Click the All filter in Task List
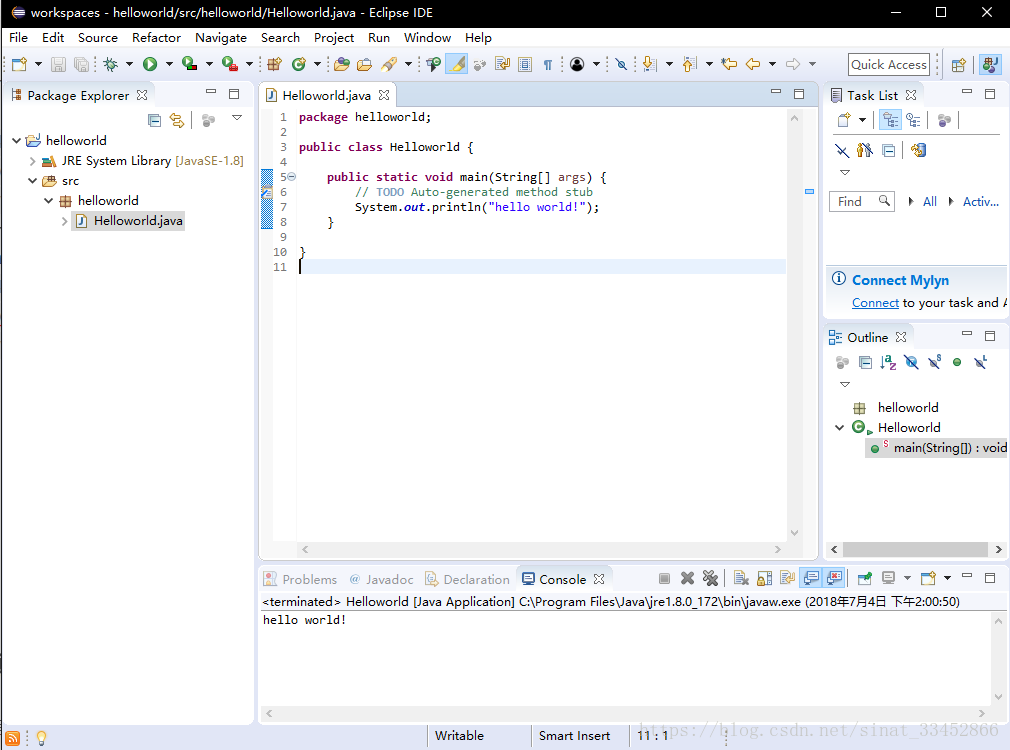Viewport: 1010px width, 750px height. [x=929, y=202]
